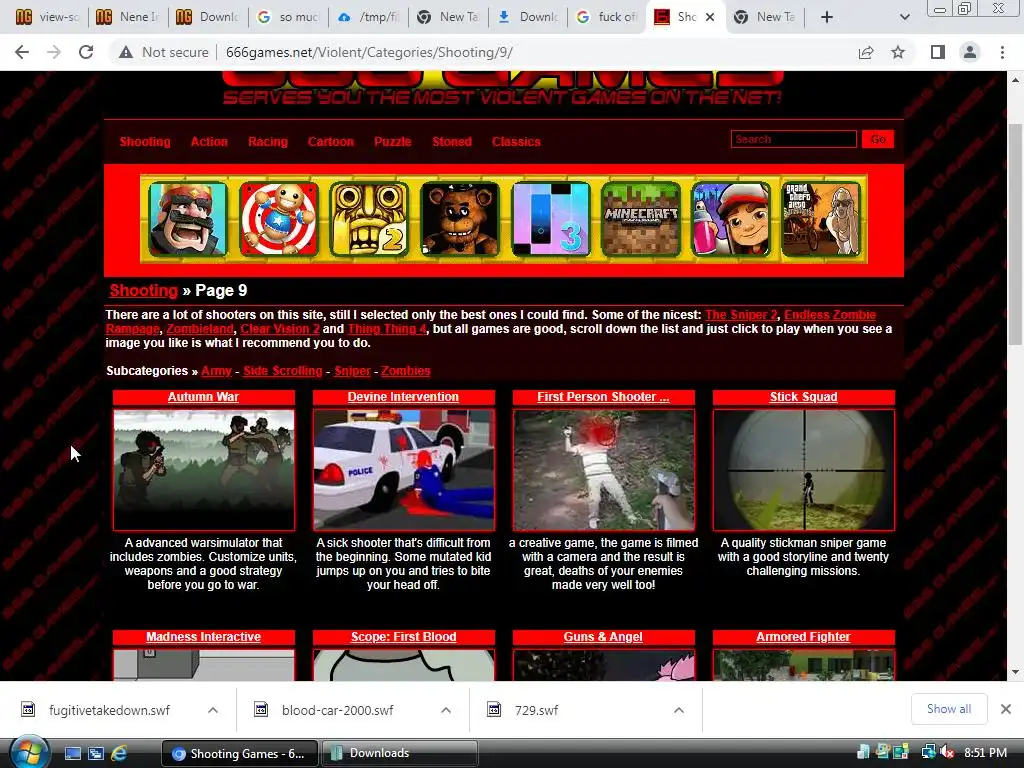Open the browser side panel
1024x768 pixels.
[x=938, y=52]
